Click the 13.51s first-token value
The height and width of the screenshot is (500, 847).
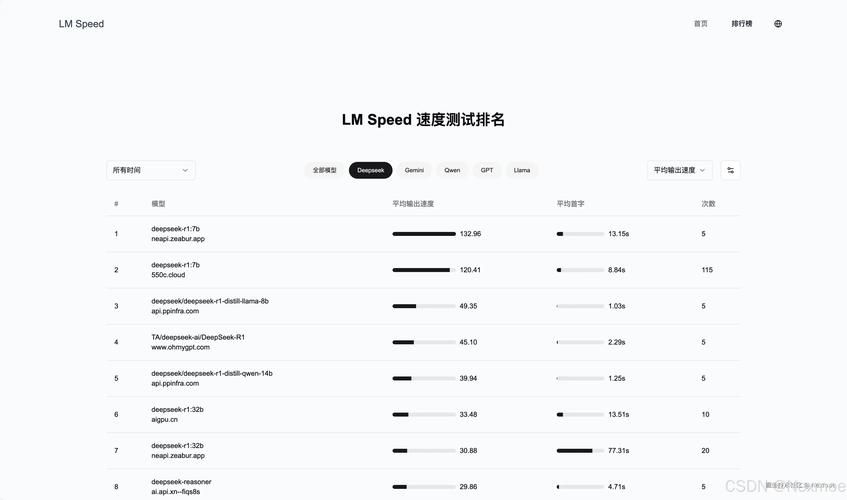tap(619, 415)
